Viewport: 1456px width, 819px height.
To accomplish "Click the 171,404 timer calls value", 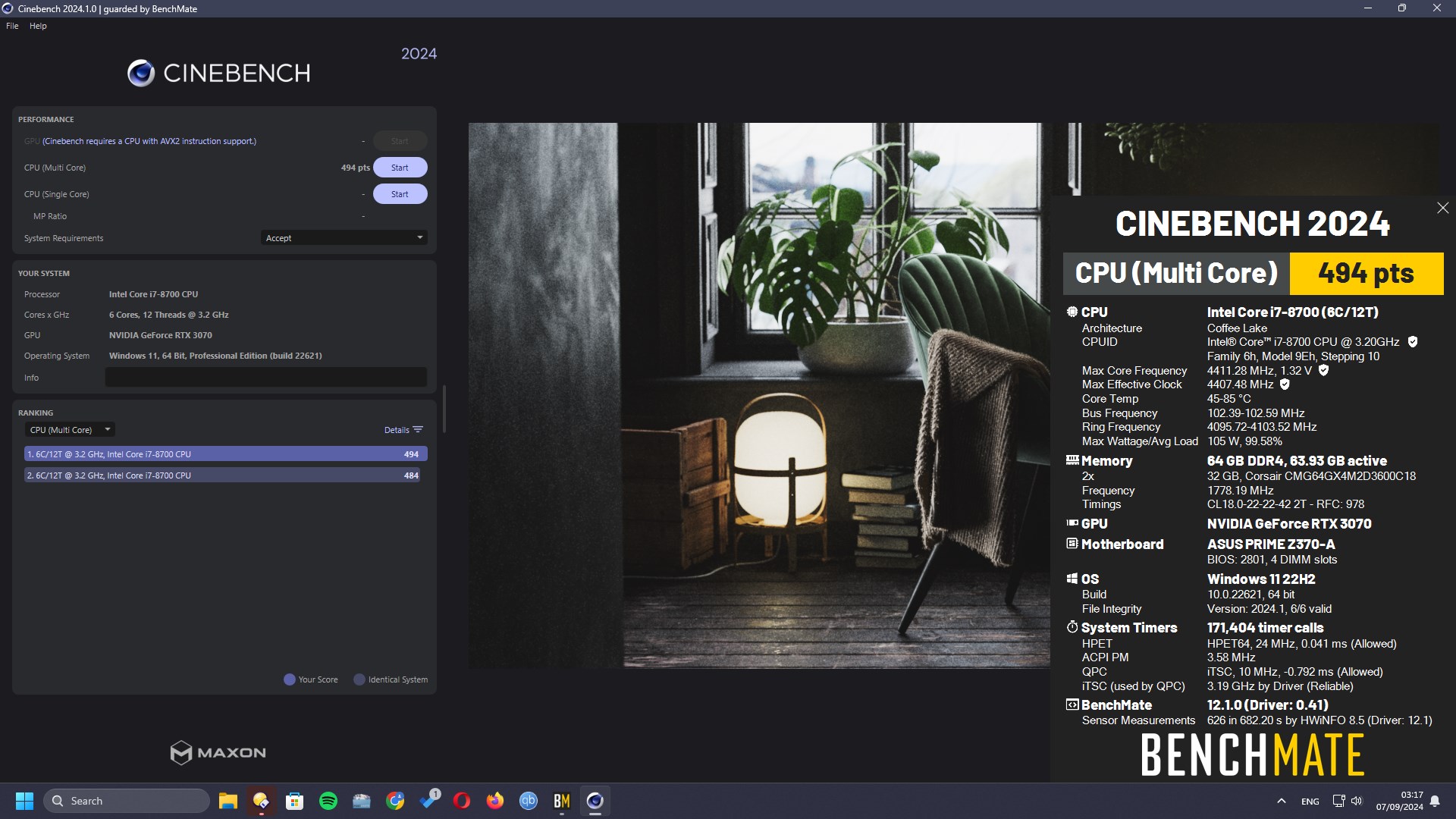I will (1265, 628).
